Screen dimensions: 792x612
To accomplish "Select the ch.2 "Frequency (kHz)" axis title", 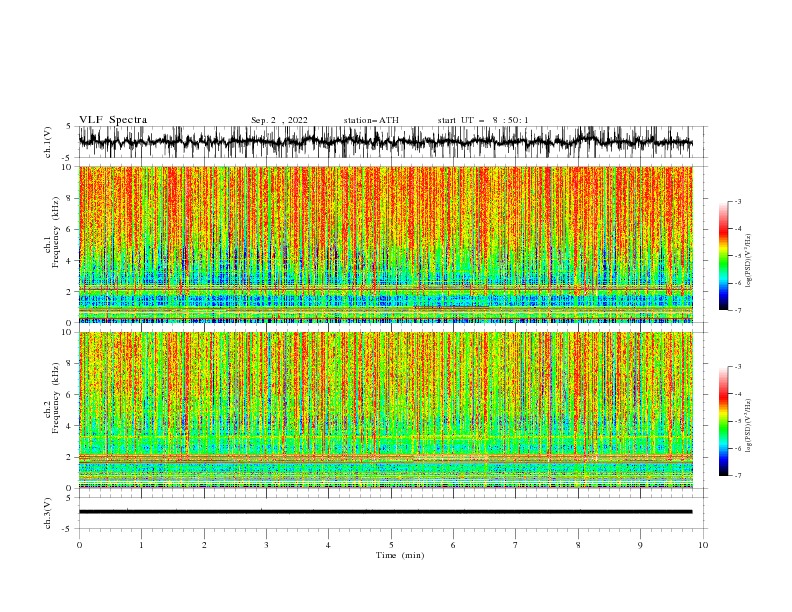I will tap(56, 397).
